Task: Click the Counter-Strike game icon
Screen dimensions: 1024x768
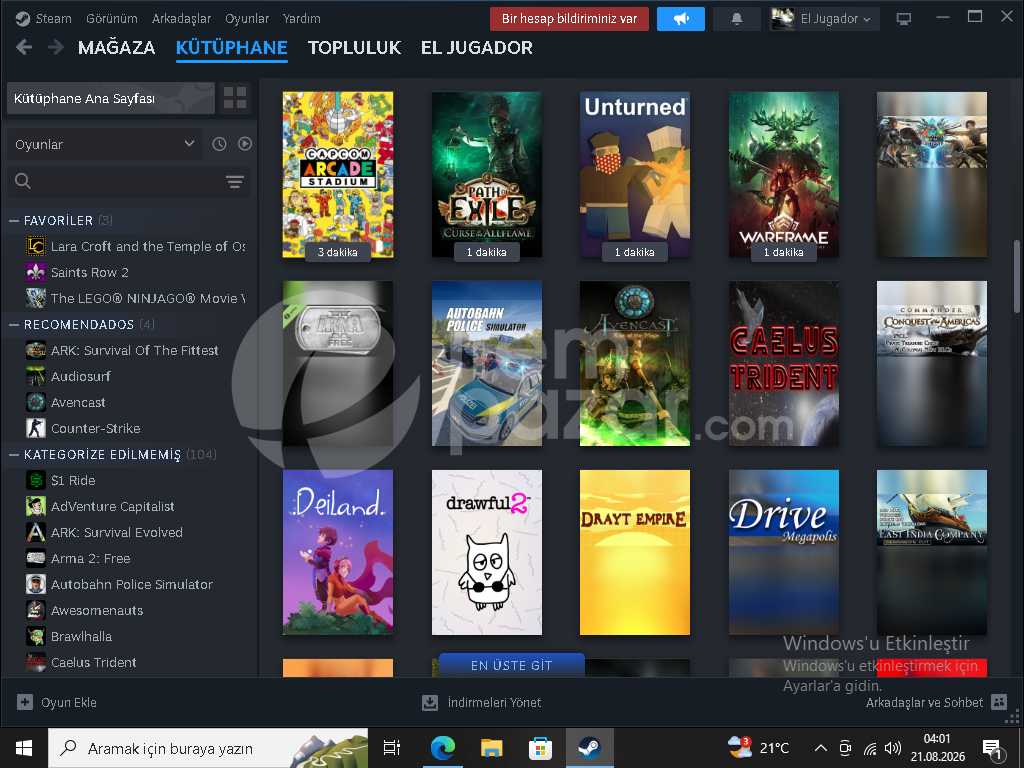Action: coord(35,428)
